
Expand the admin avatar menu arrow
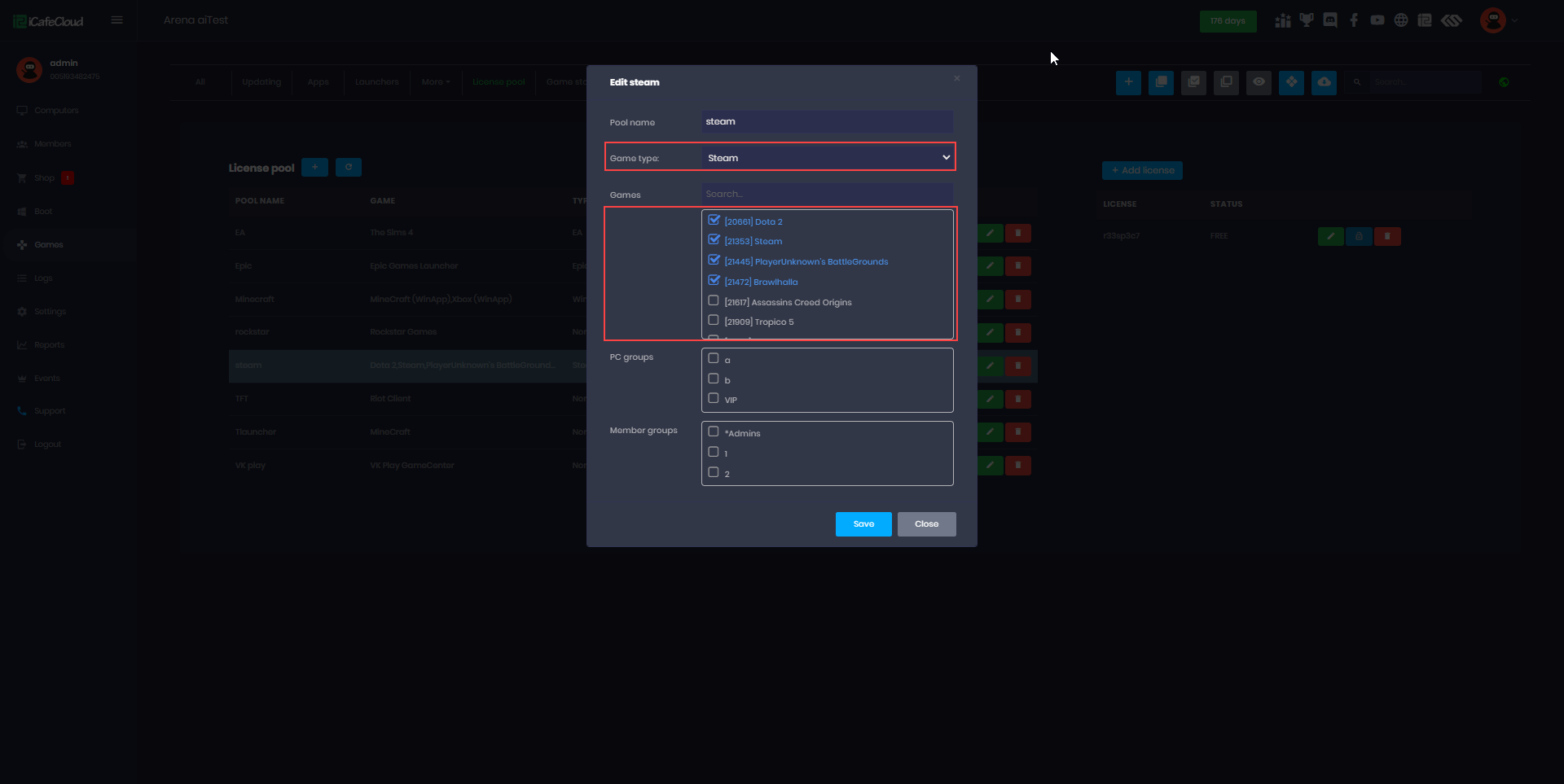point(1515,20)
